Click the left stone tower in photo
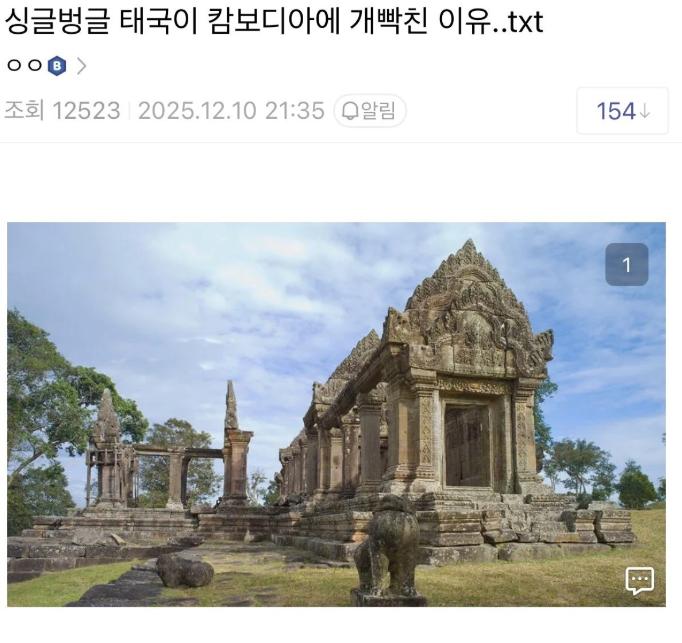 coord(107,448)
